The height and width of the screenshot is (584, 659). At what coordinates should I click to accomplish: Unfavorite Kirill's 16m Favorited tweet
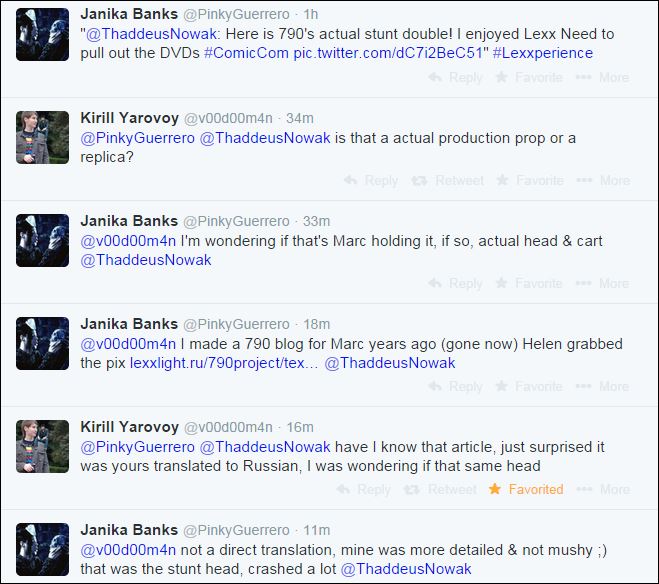click(x=526, y=489)
